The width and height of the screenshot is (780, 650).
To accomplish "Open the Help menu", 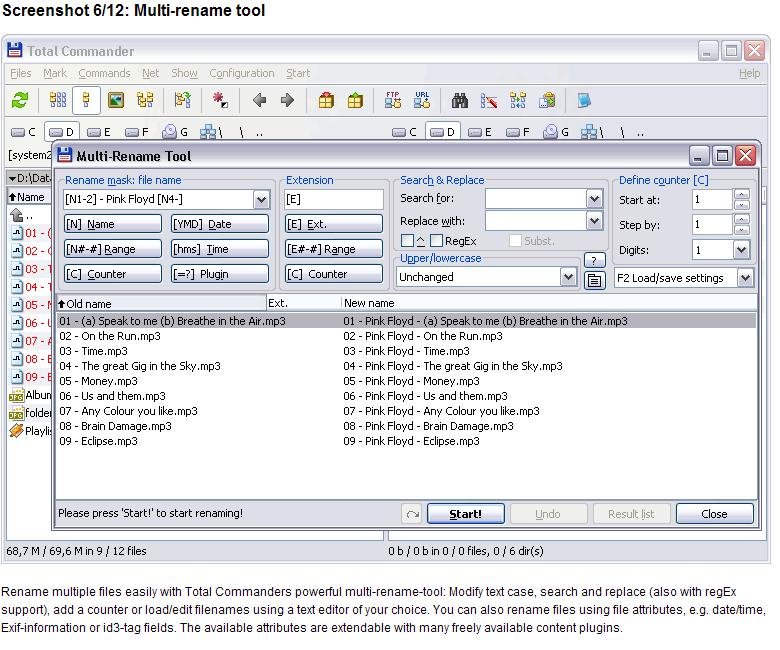I will [x=749, y=73].
